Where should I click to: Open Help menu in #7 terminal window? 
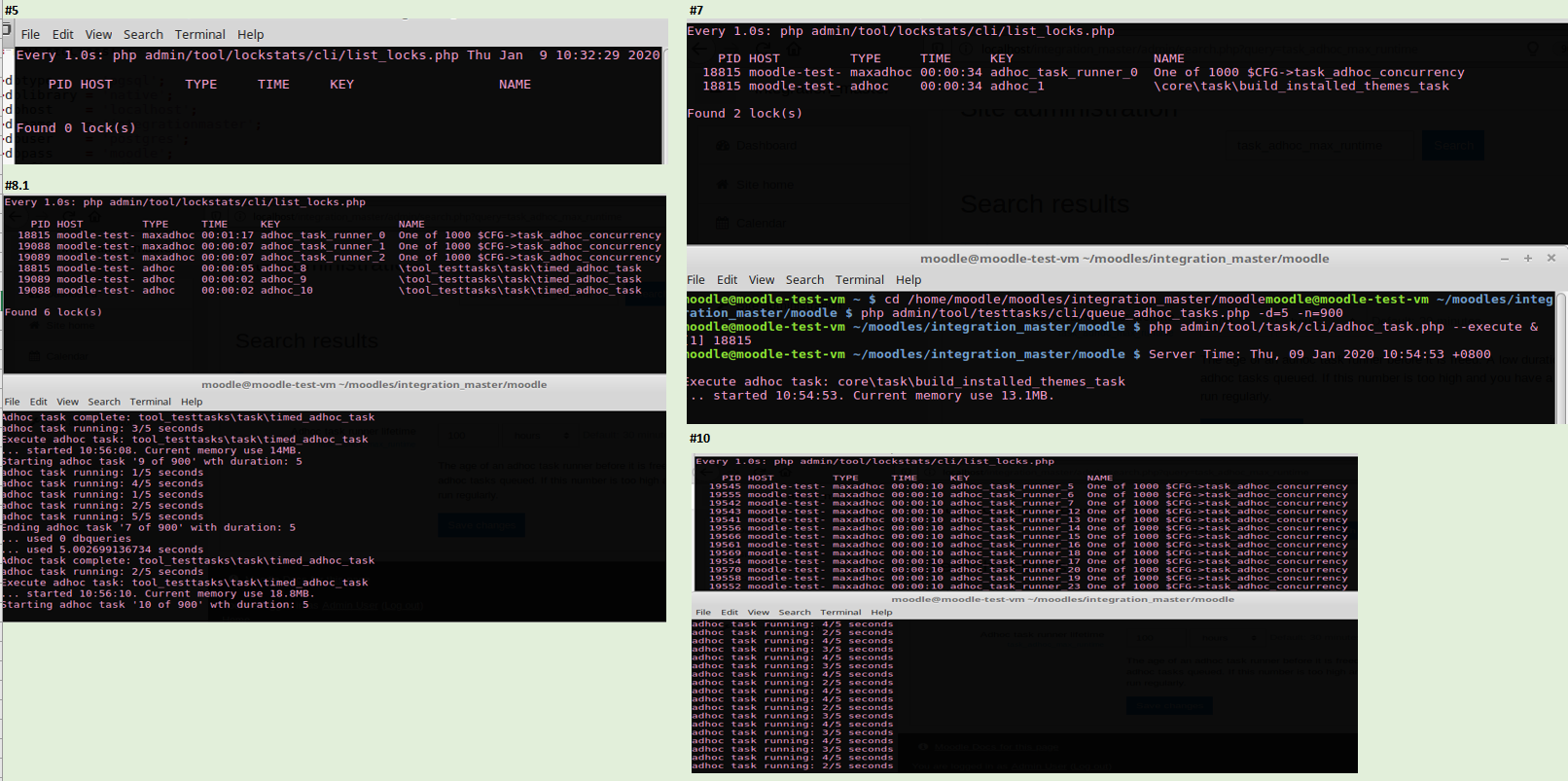pyautogui.click(x=909, y=279)
